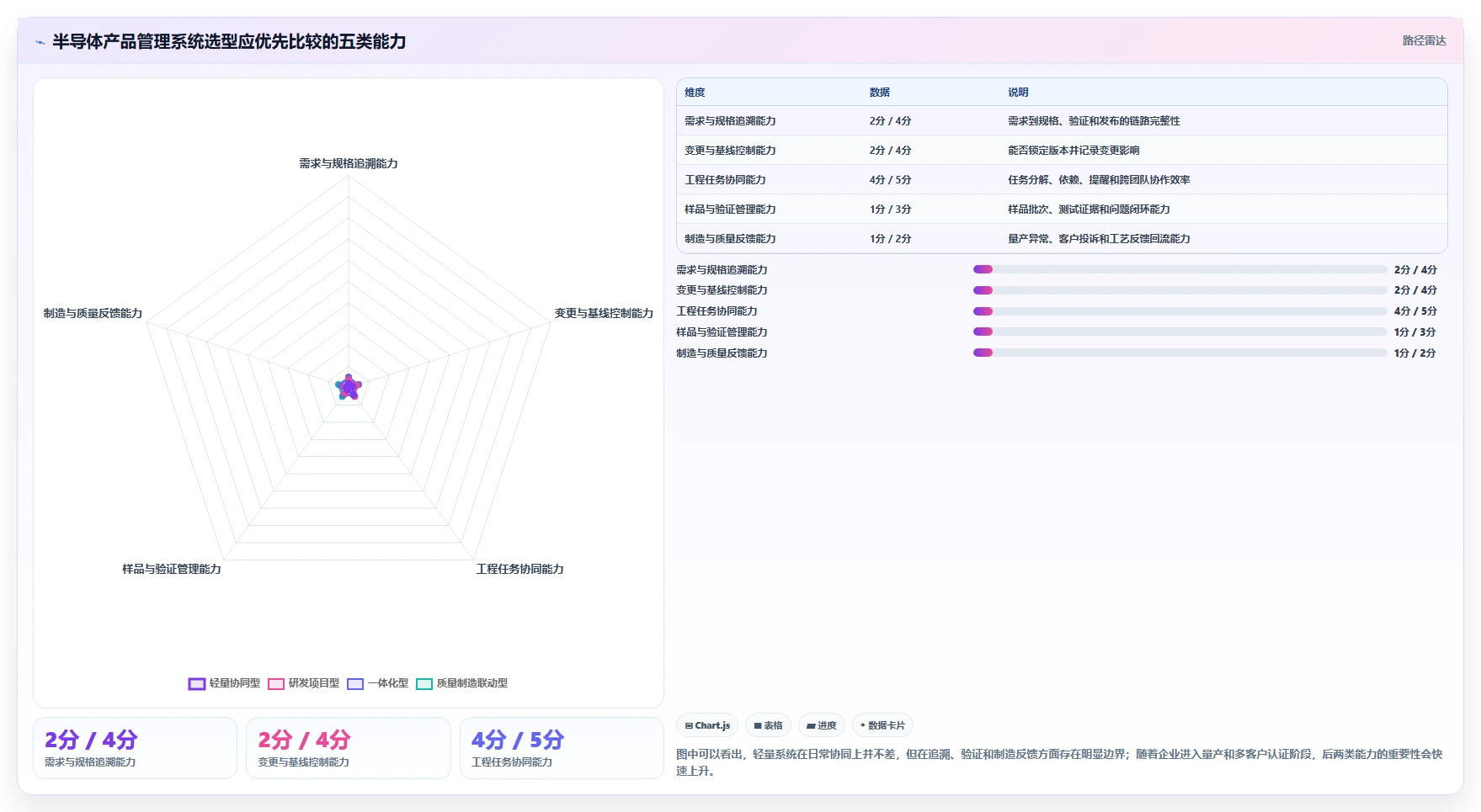Click progress bar for 需求与规格追溯能力
Screen dimensions: 1481x812
pyautogui.click(x=1180, y=269)
